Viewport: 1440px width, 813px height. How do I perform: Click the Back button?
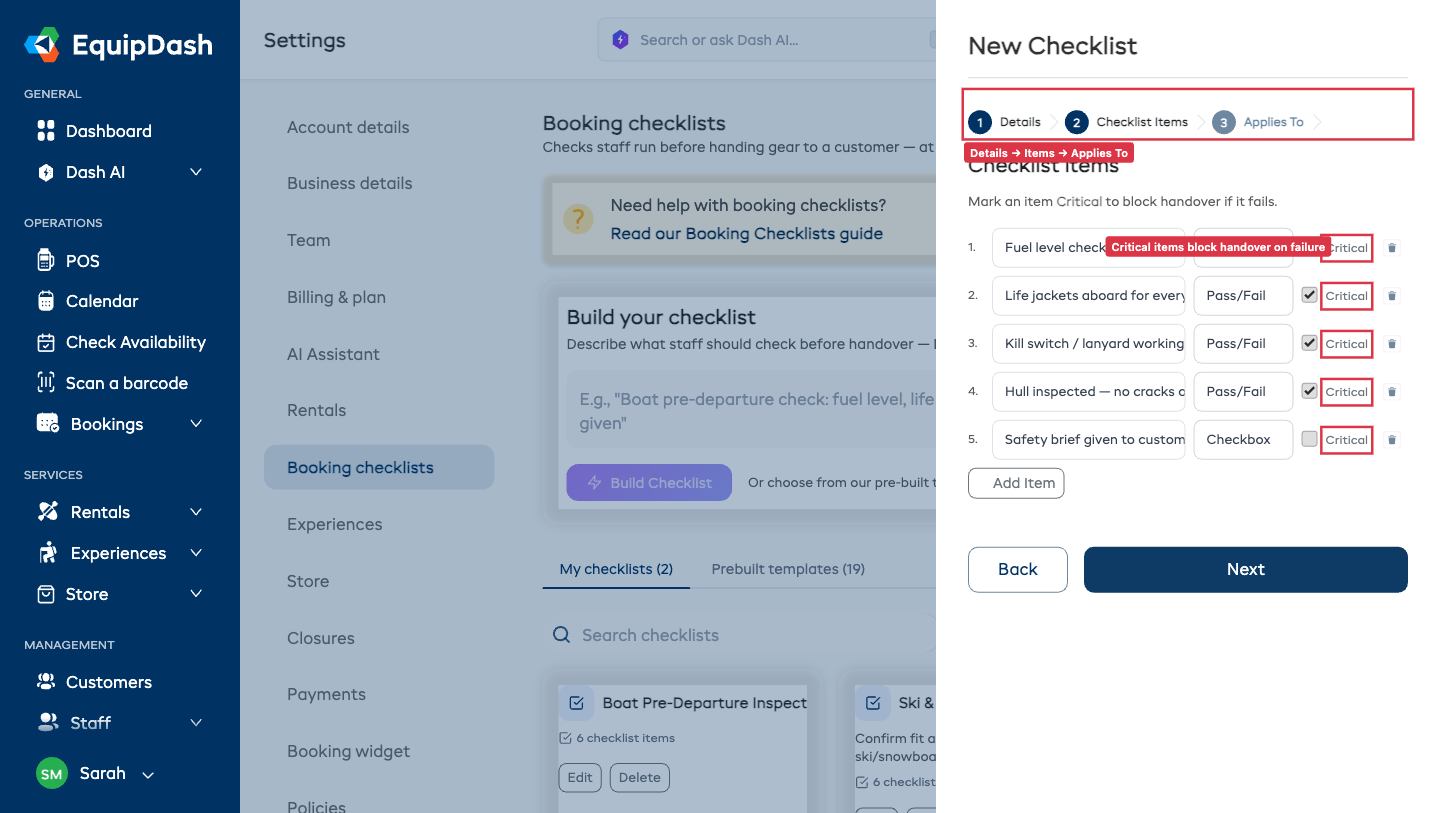pos(1018,569)
